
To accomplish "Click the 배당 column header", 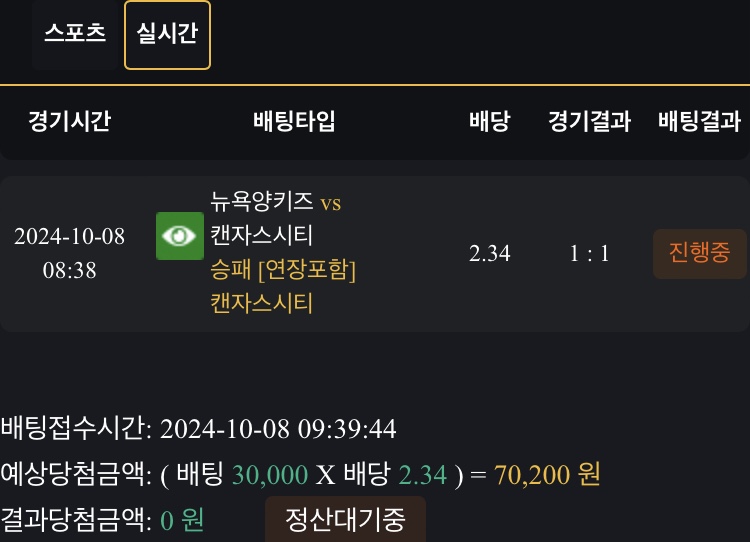I will point(489,122).
